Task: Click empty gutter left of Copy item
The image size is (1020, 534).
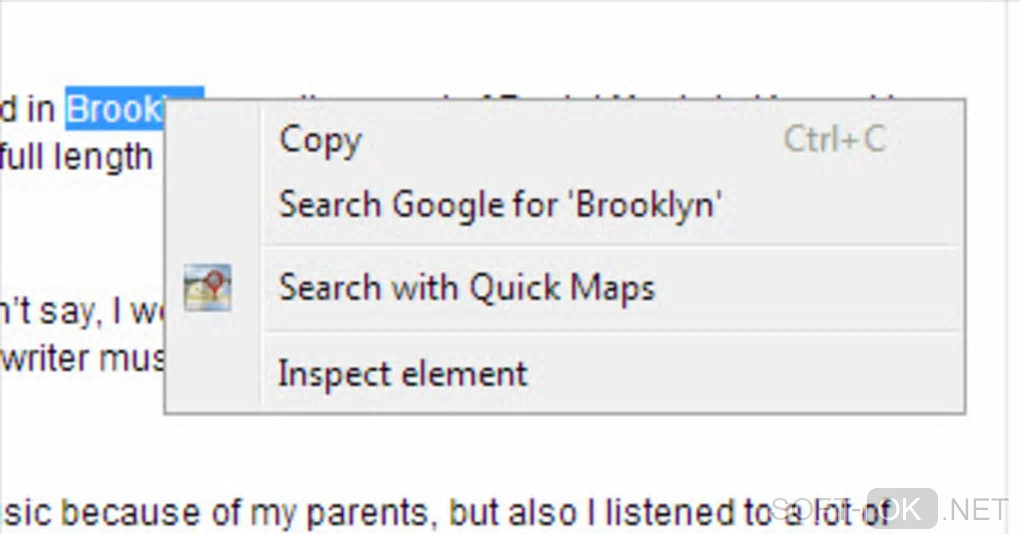Action: click(212, 140)
